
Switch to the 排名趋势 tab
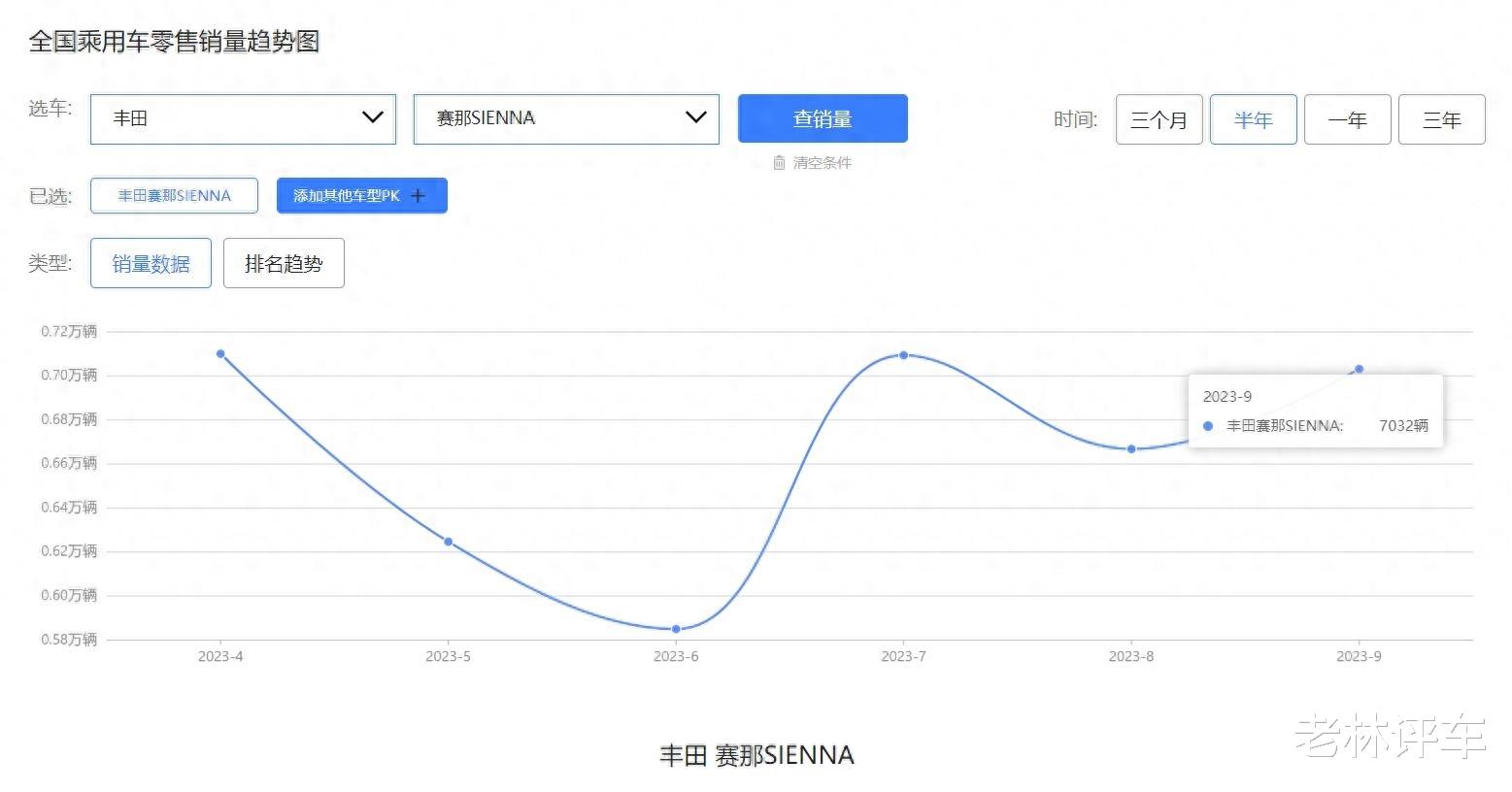(x=284, y=263)
